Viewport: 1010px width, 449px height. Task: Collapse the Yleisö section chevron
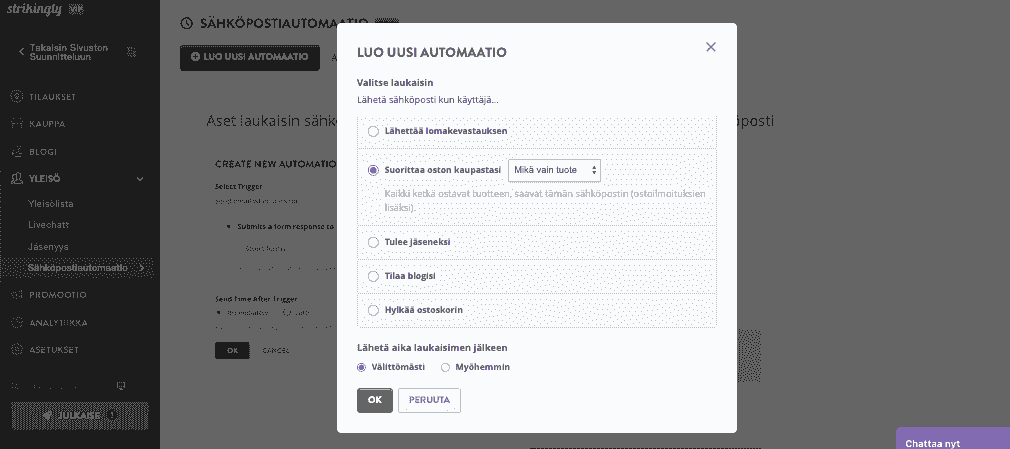[x=140, y=179]
